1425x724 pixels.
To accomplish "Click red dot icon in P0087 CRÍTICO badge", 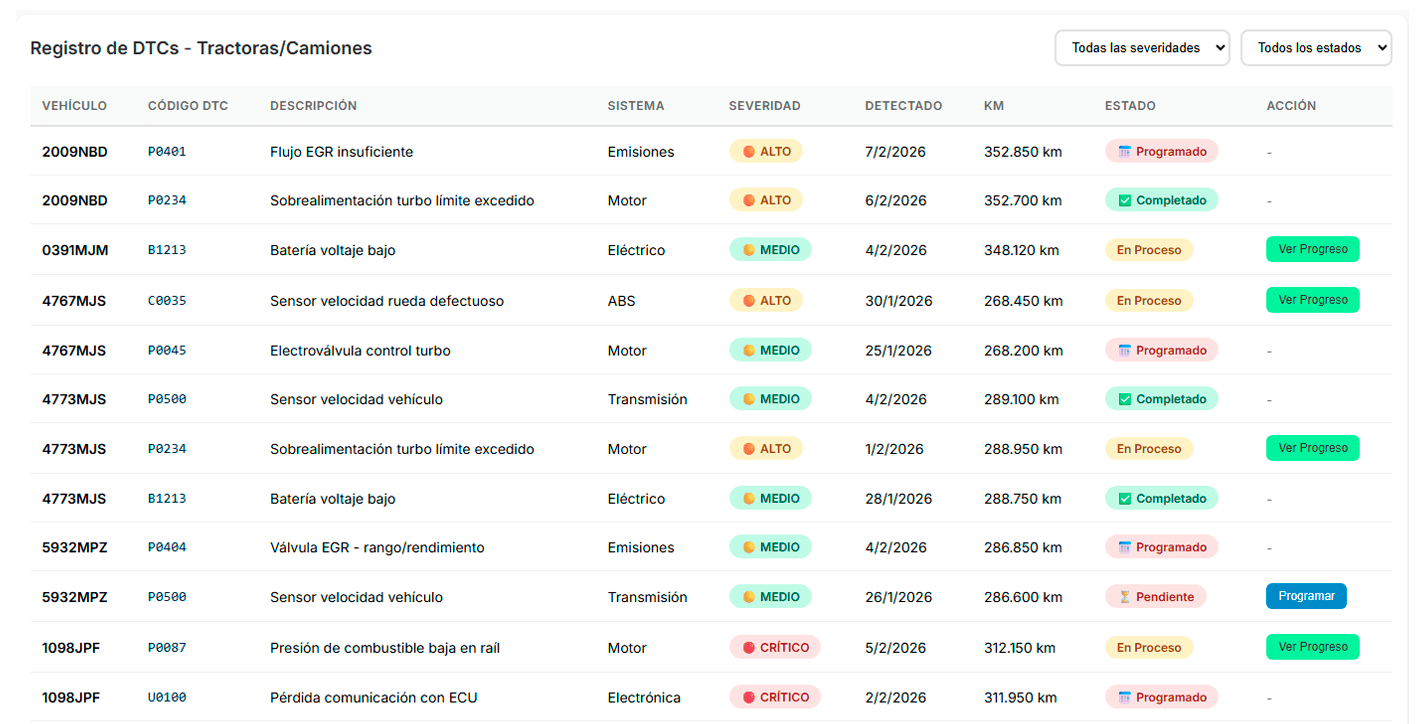I will [748, 648].
